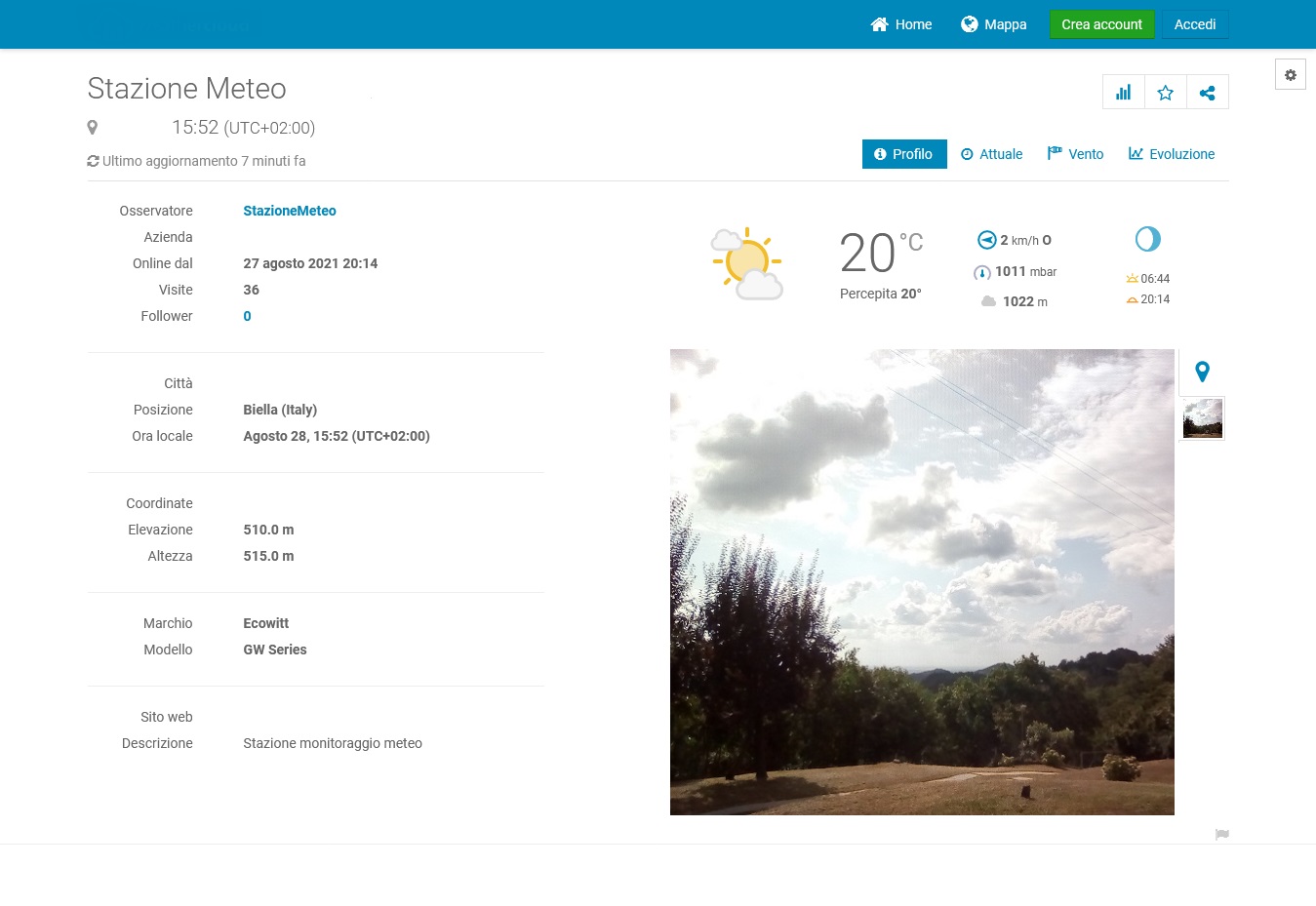Click Stazione monitoraggio meteo description
The height and width of the screenshot is (906, 1316).
click(333, 743)
